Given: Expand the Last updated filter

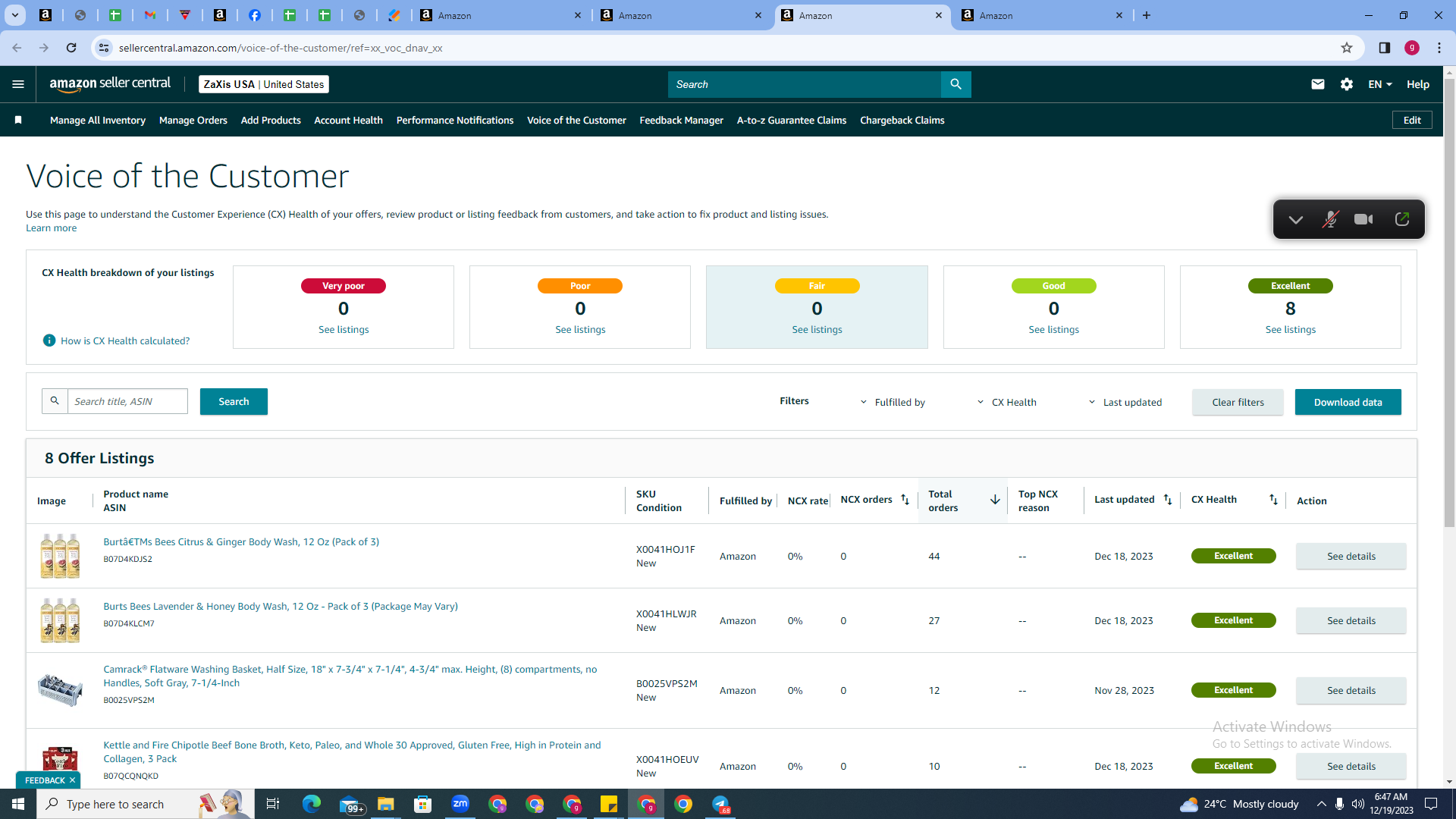Looking at the screenshot, I should point(1125,402).
